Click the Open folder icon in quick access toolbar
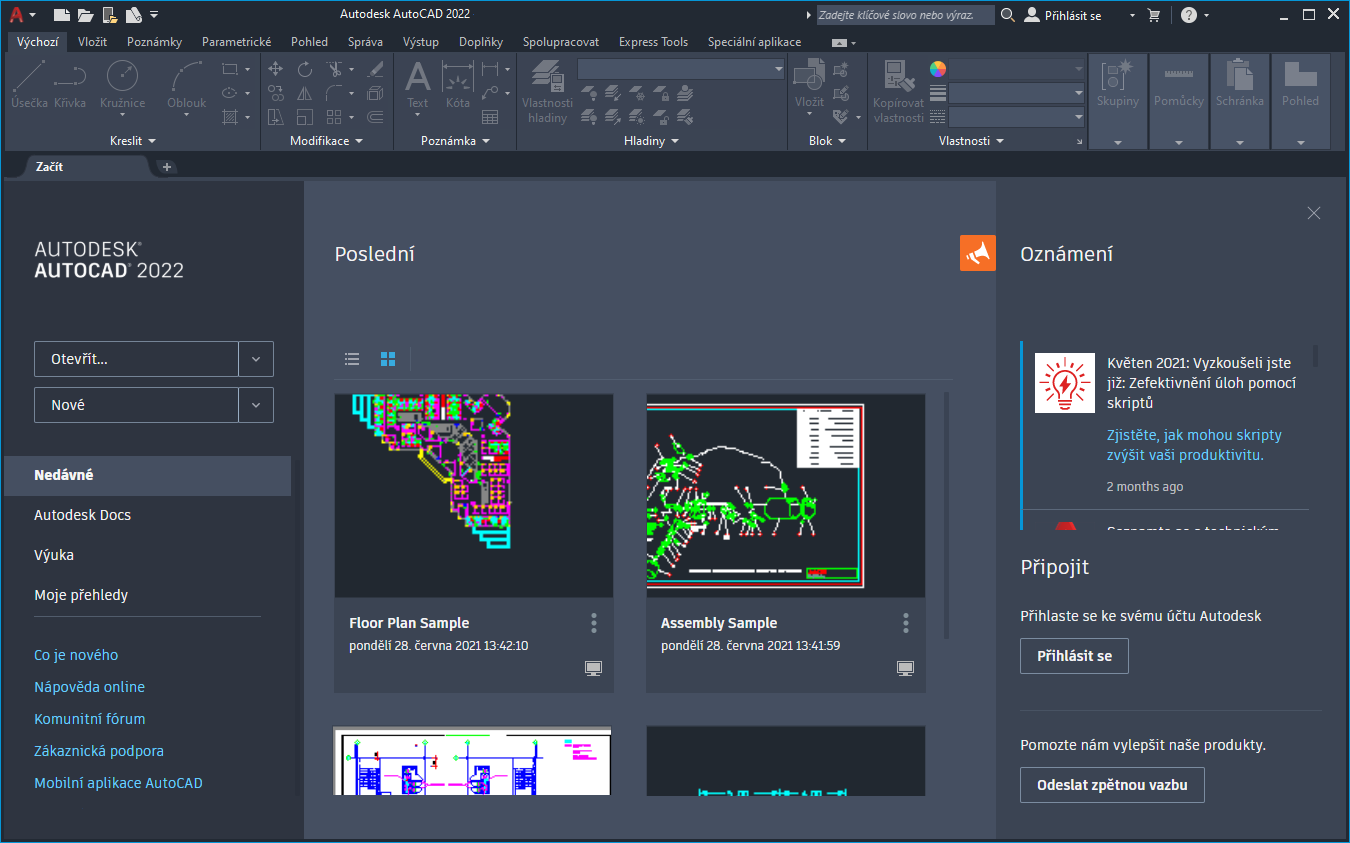 (85, 15)
